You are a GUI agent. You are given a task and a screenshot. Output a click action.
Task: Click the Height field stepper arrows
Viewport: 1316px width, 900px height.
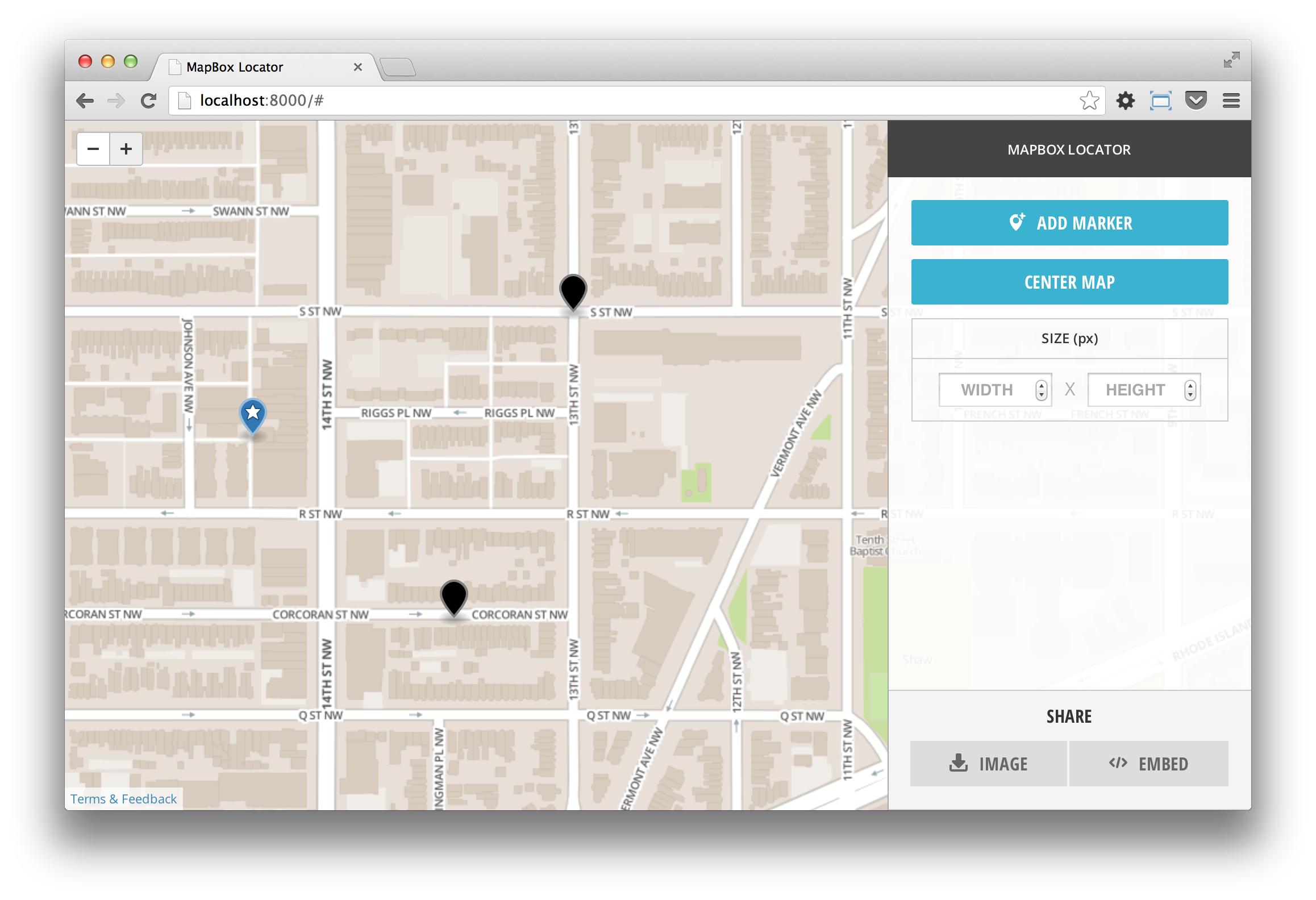tap(1190, 390)
